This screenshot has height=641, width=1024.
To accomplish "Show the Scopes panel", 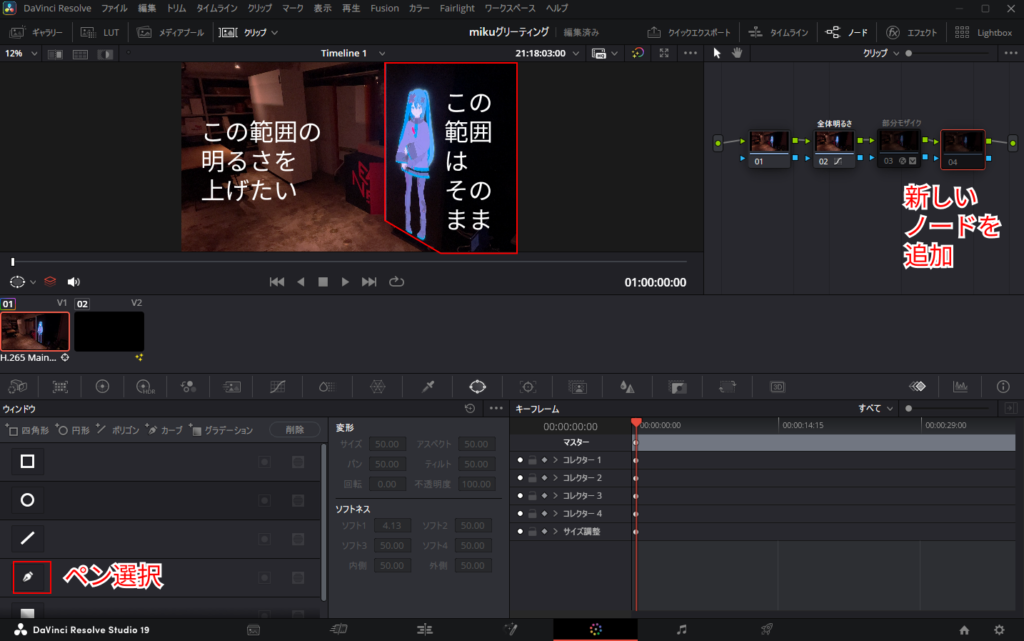I will tap(960, 387).
